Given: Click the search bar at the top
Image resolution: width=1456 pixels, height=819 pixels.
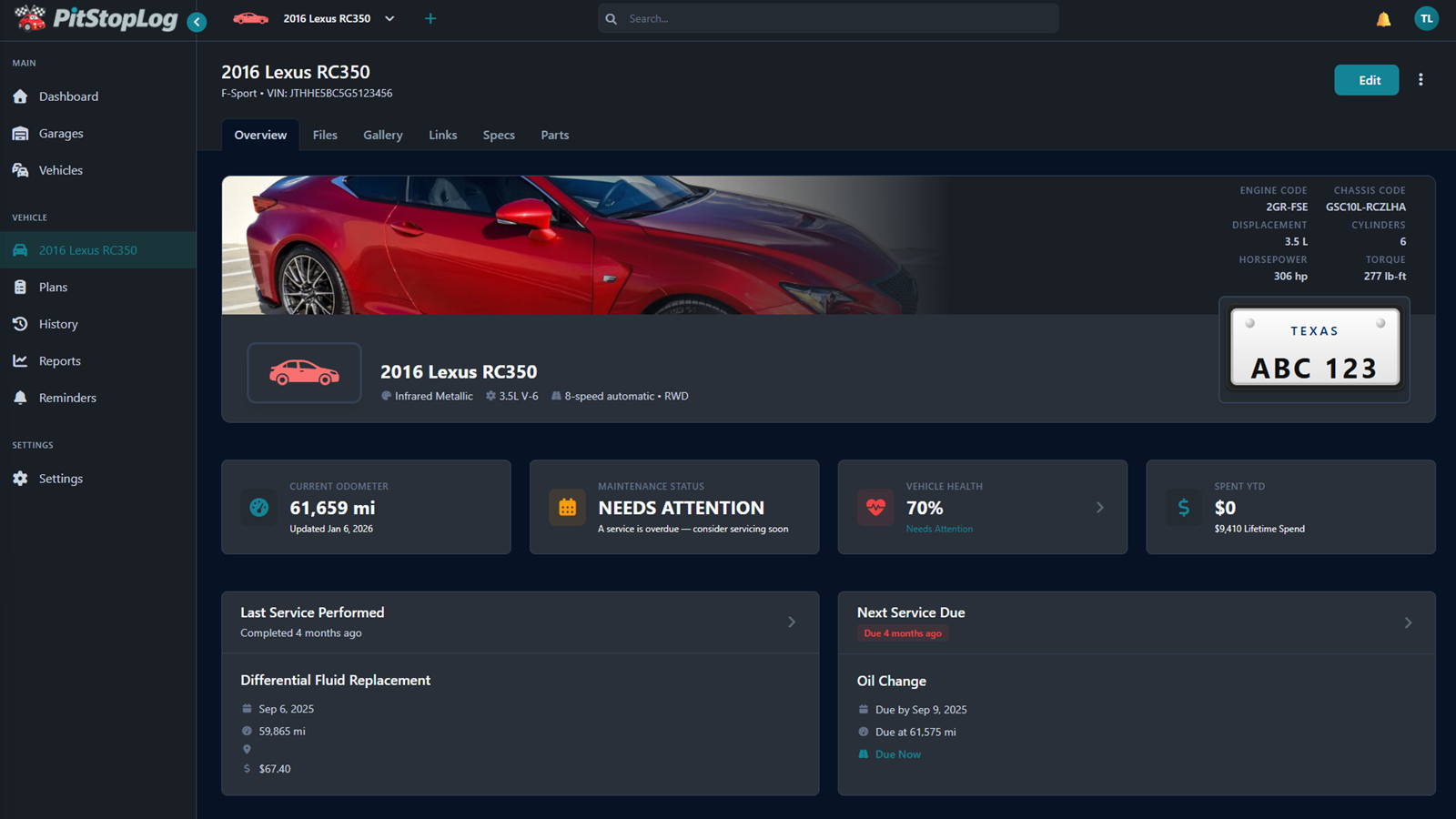Looking at the screenshot, I should pos(827,18).
